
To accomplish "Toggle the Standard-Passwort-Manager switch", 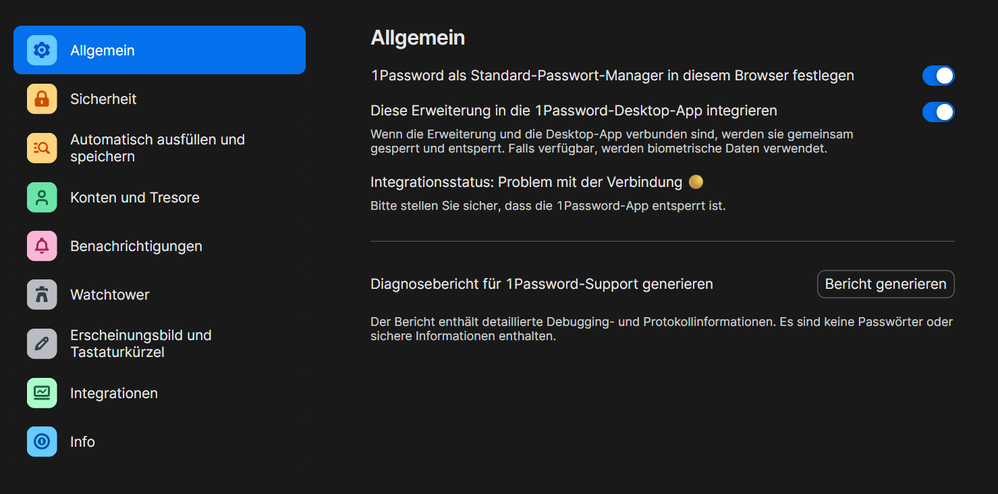I will coord(937,76).
